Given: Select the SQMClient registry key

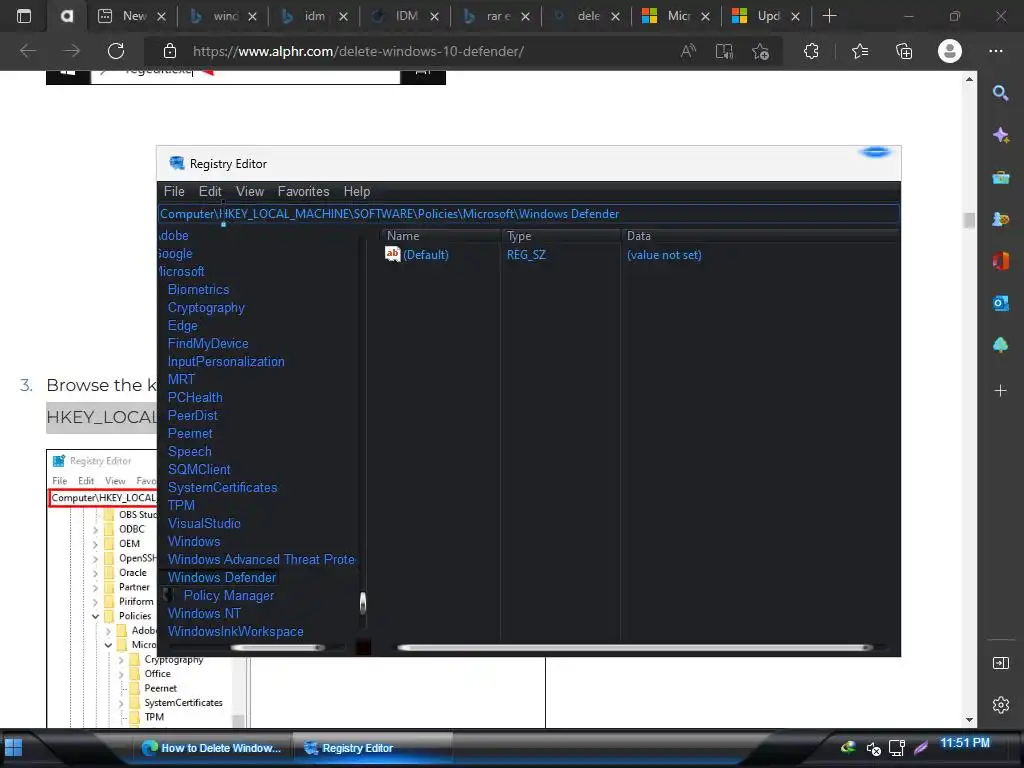Looking at the screenshot, I should pyautogui.click(x=199, y=470).
